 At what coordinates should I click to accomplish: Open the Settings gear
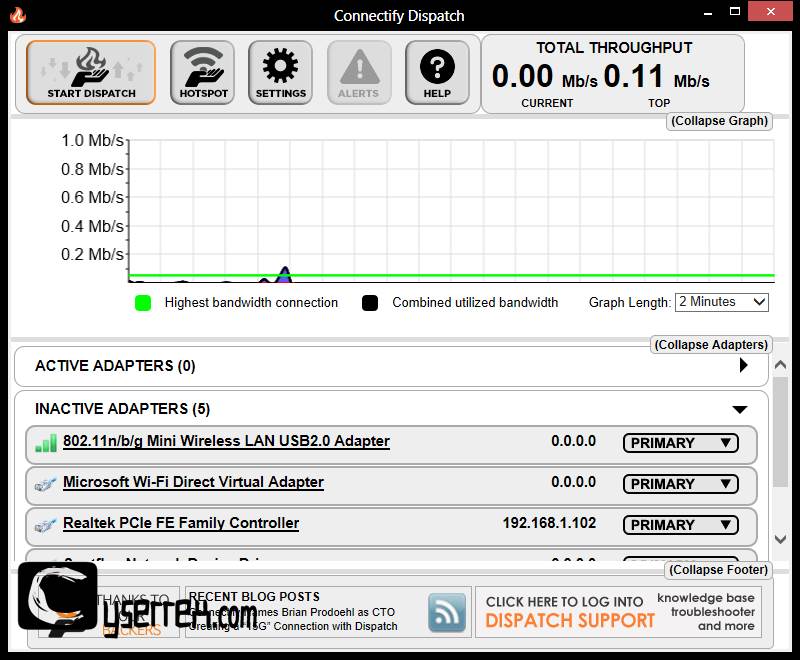pyautogui.click(x=281, y=73)
